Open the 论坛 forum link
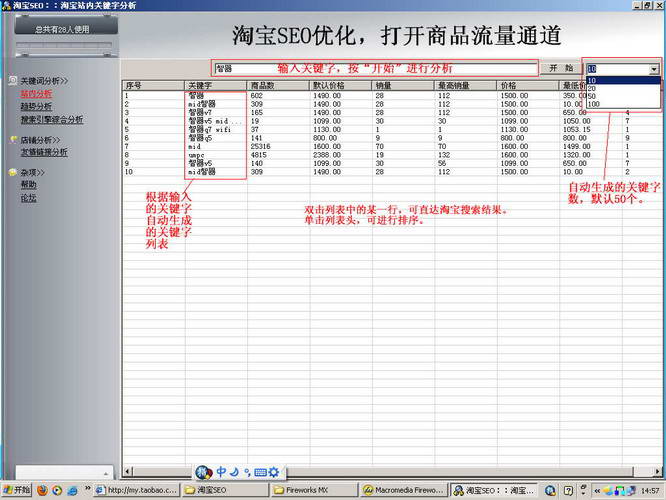 click(x=28, y=198)
